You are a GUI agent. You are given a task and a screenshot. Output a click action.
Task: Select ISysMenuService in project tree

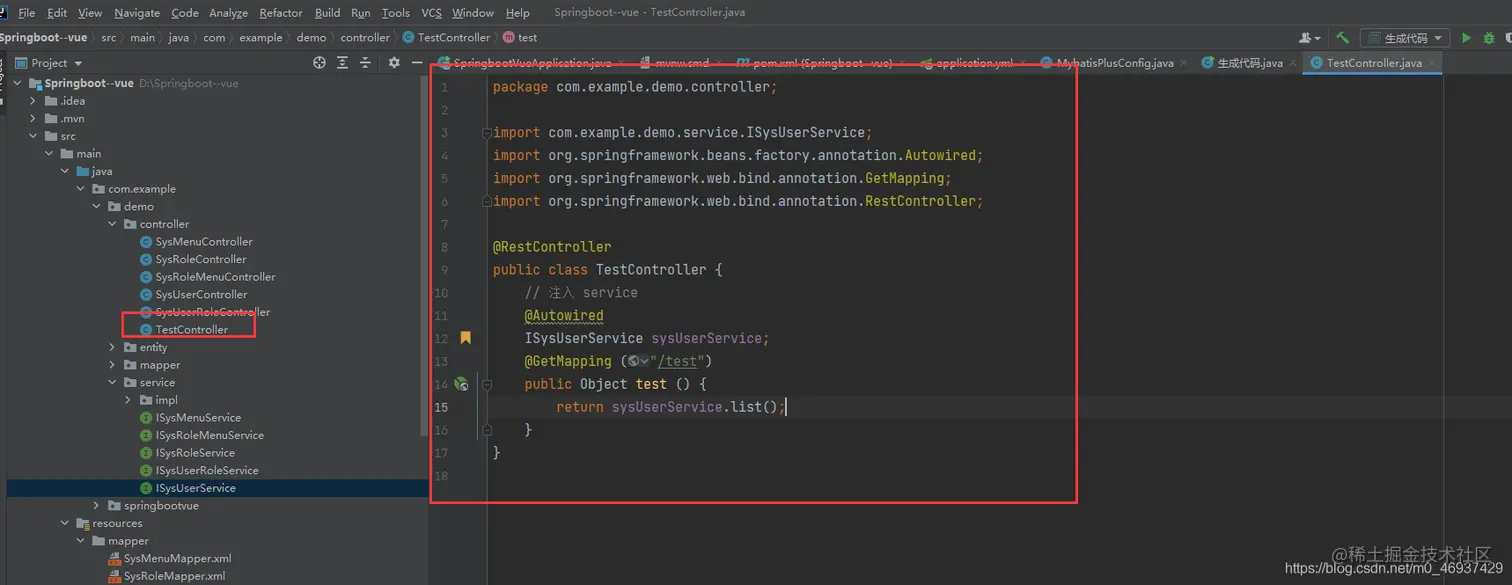(198, 417)
